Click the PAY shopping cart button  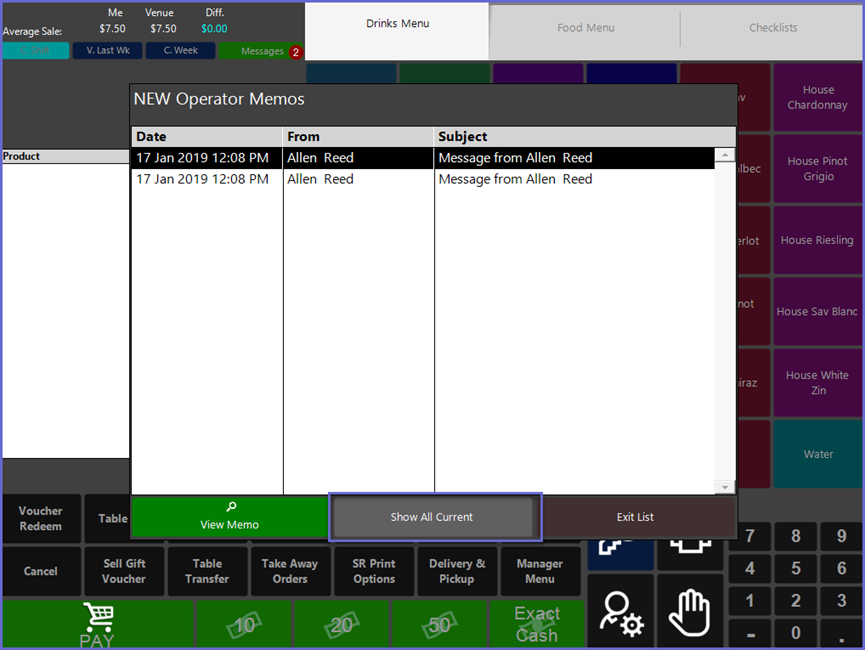97,624
